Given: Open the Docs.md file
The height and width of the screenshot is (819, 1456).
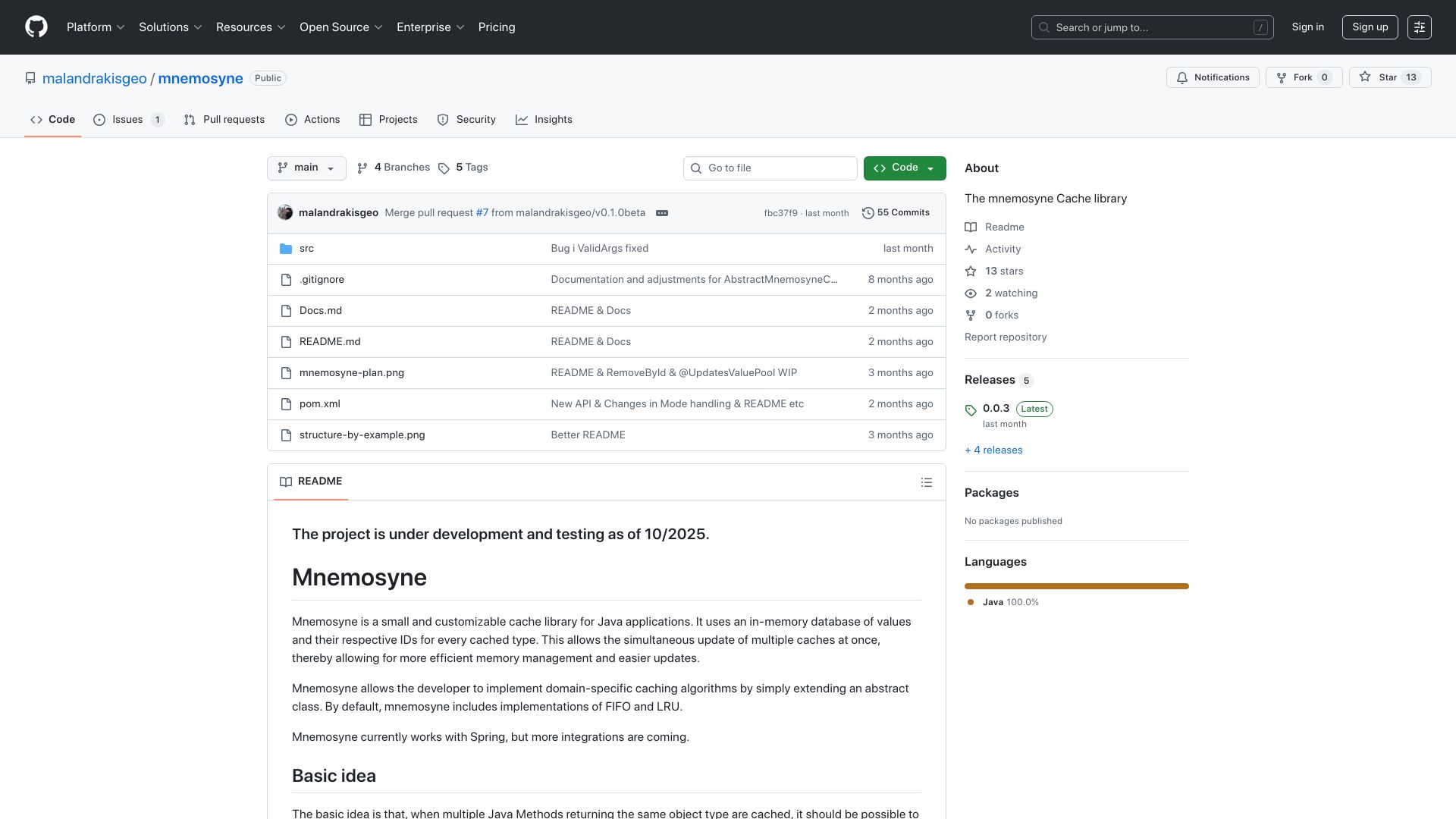Looking at the screenshot, I should [321, 311].
